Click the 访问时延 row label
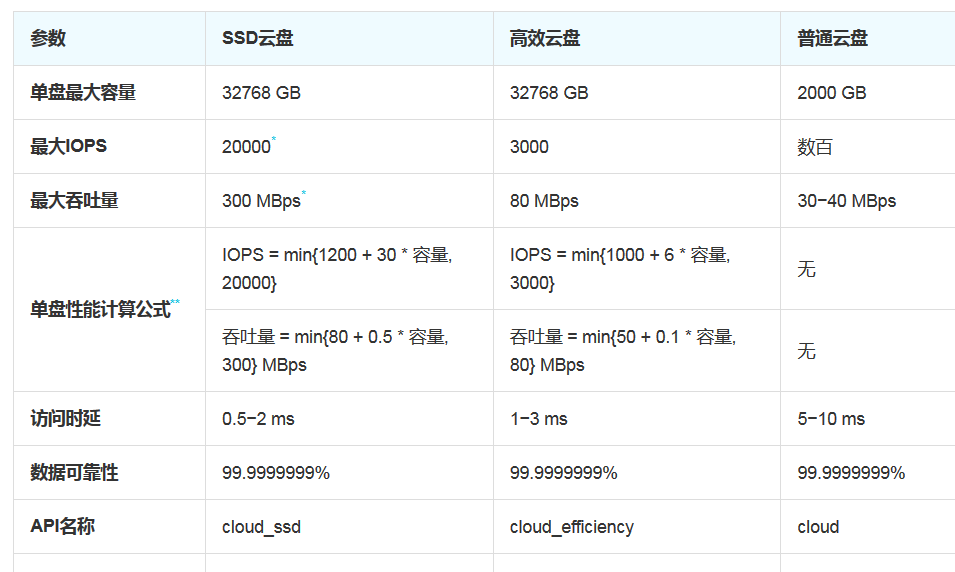The width and height of the screenshot is (955, 572). 66,418
